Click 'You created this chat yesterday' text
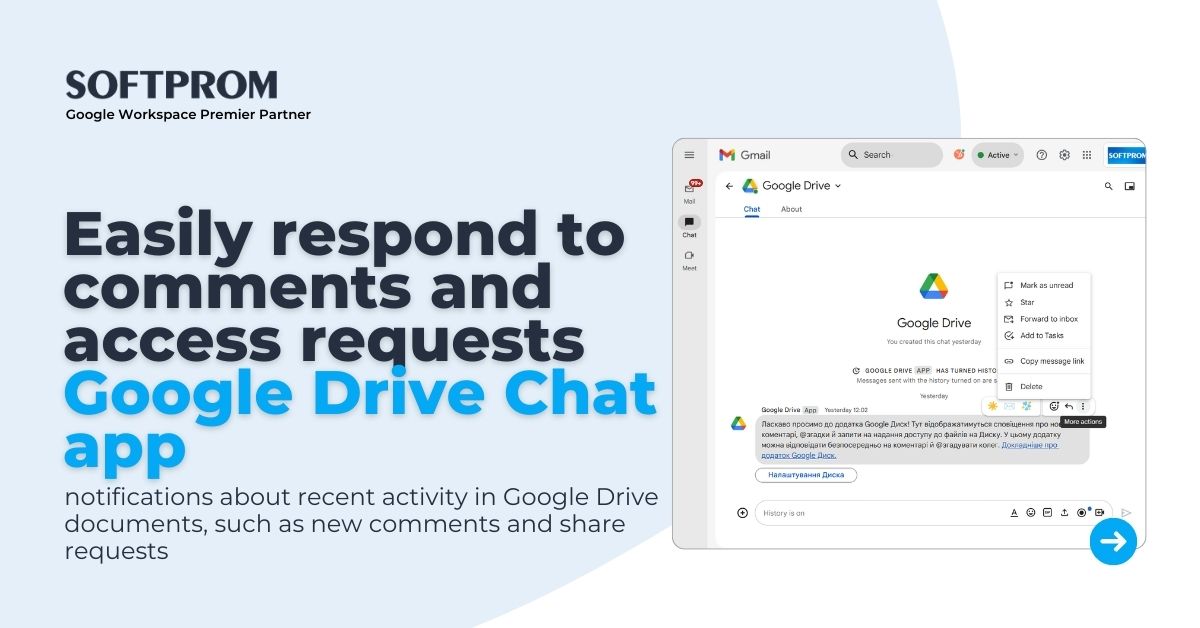 [x=932, y=342]
